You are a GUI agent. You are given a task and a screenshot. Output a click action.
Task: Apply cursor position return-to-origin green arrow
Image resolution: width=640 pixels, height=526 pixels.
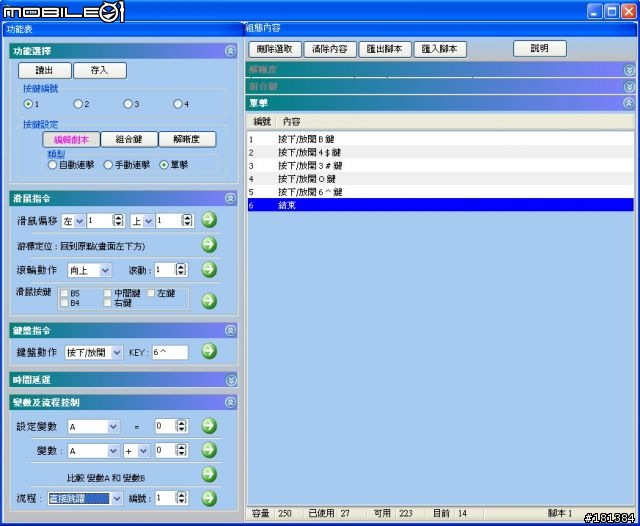(209, 245)
